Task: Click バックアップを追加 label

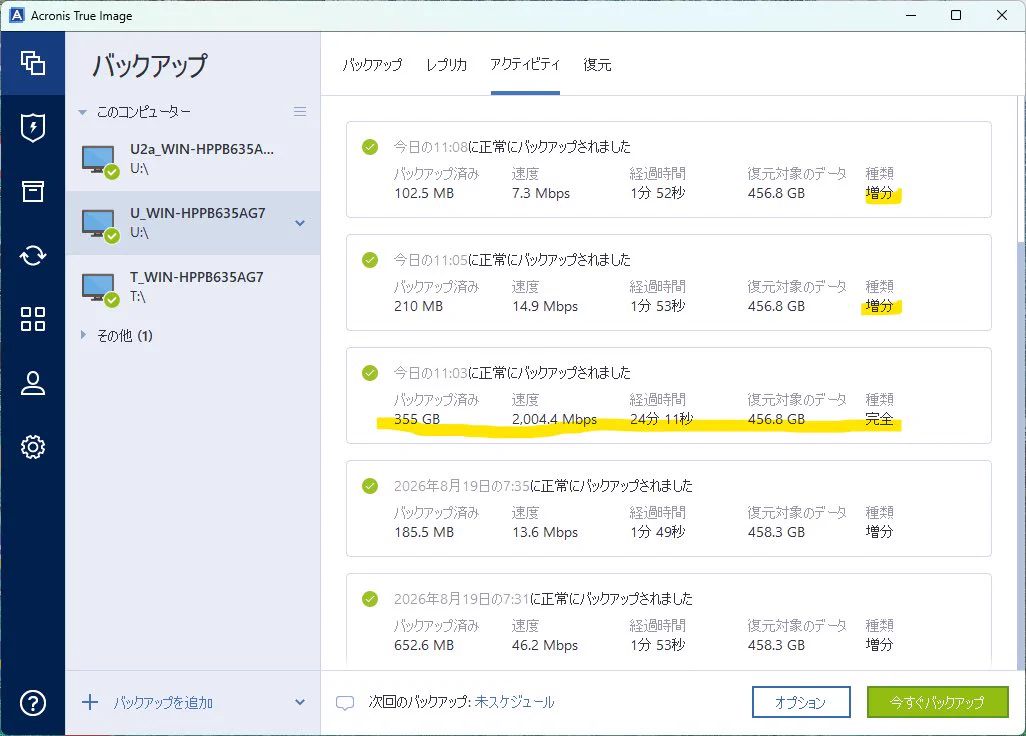Action: tap(164, 703)
